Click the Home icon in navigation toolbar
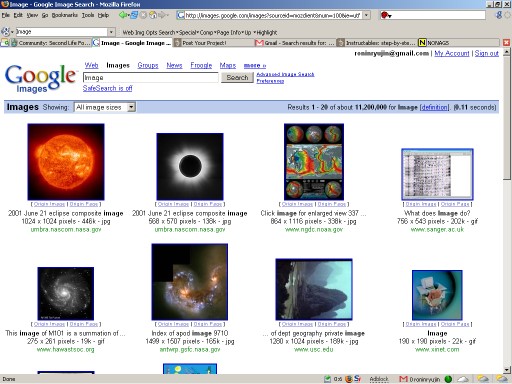Viewport: 512px width, 384px height. point(153,15)
